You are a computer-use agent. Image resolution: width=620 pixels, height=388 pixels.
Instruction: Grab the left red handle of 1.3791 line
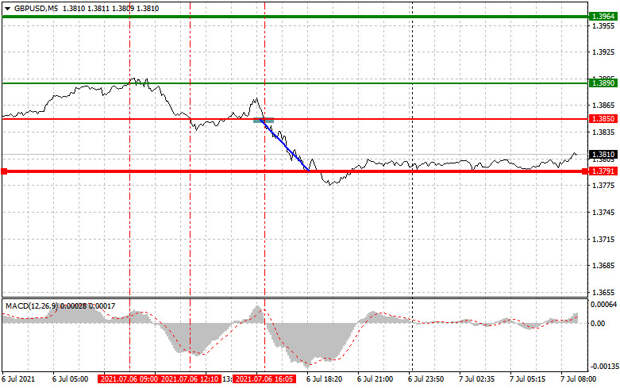pos(4,171)
